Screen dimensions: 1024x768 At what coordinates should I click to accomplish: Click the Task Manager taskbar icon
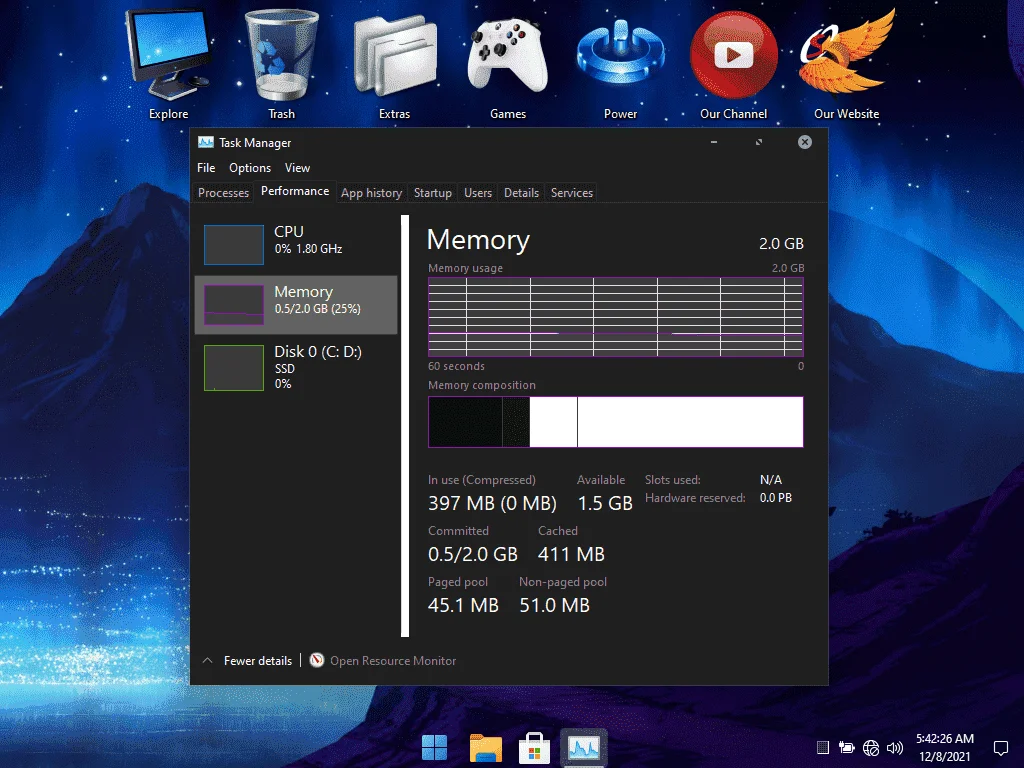coord(583,748)
